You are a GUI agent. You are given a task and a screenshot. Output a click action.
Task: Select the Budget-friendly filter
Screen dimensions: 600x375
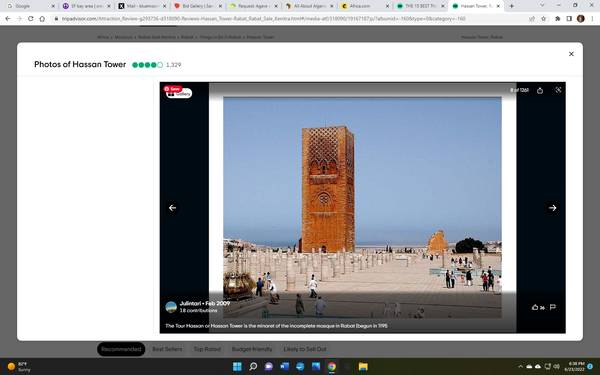[x=252, y=349]
